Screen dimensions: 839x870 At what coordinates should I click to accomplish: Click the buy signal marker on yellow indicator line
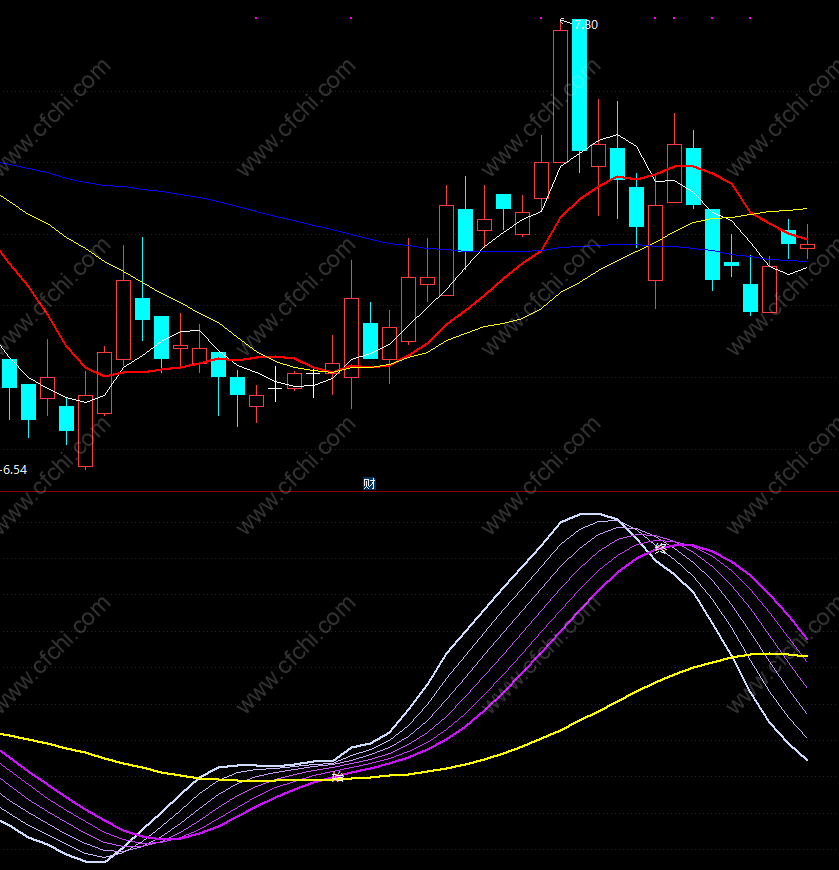point(337,777)
